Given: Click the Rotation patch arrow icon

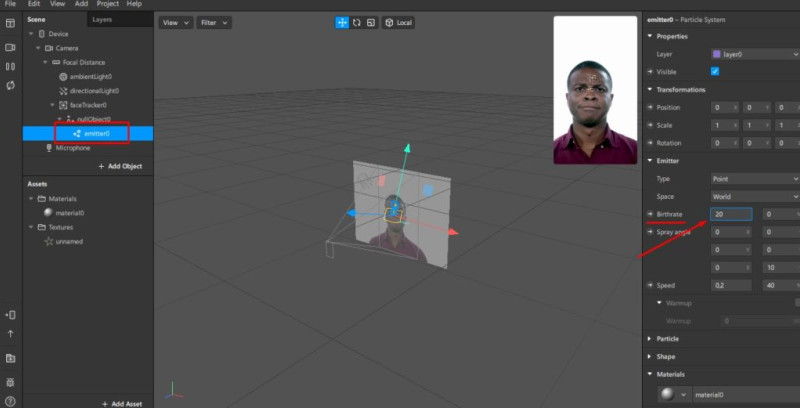Looking at the screenshot, I should click(x=651, y=143).
